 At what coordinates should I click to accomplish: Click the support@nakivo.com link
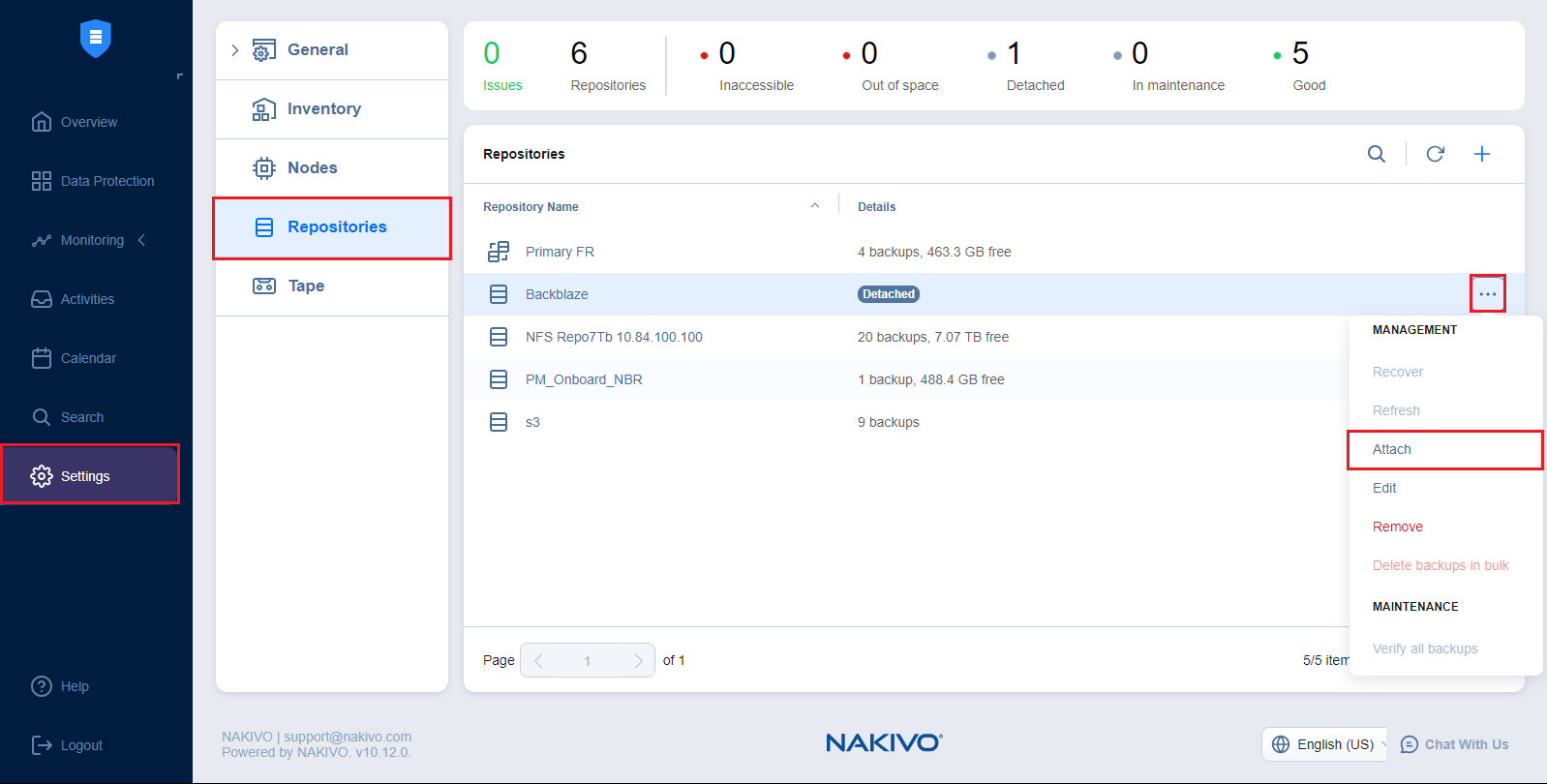coord(347,737)
